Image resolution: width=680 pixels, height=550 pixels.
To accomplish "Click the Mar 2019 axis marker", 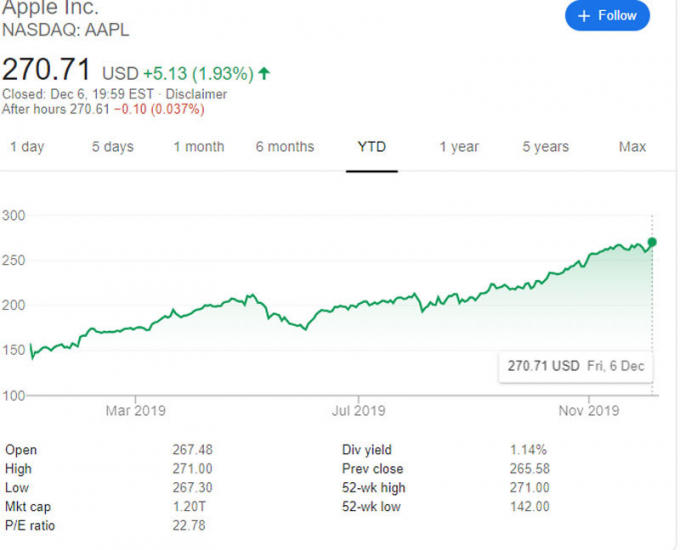I will coord(135,410).
